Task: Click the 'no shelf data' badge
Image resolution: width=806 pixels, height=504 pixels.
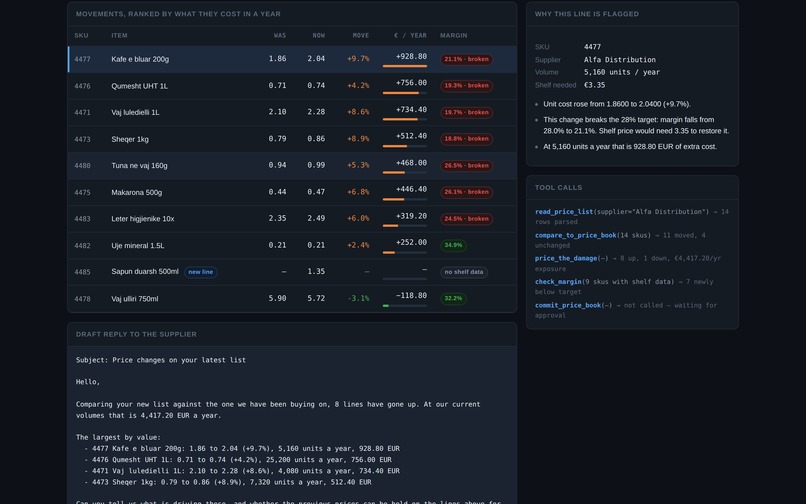Action: 464,272
